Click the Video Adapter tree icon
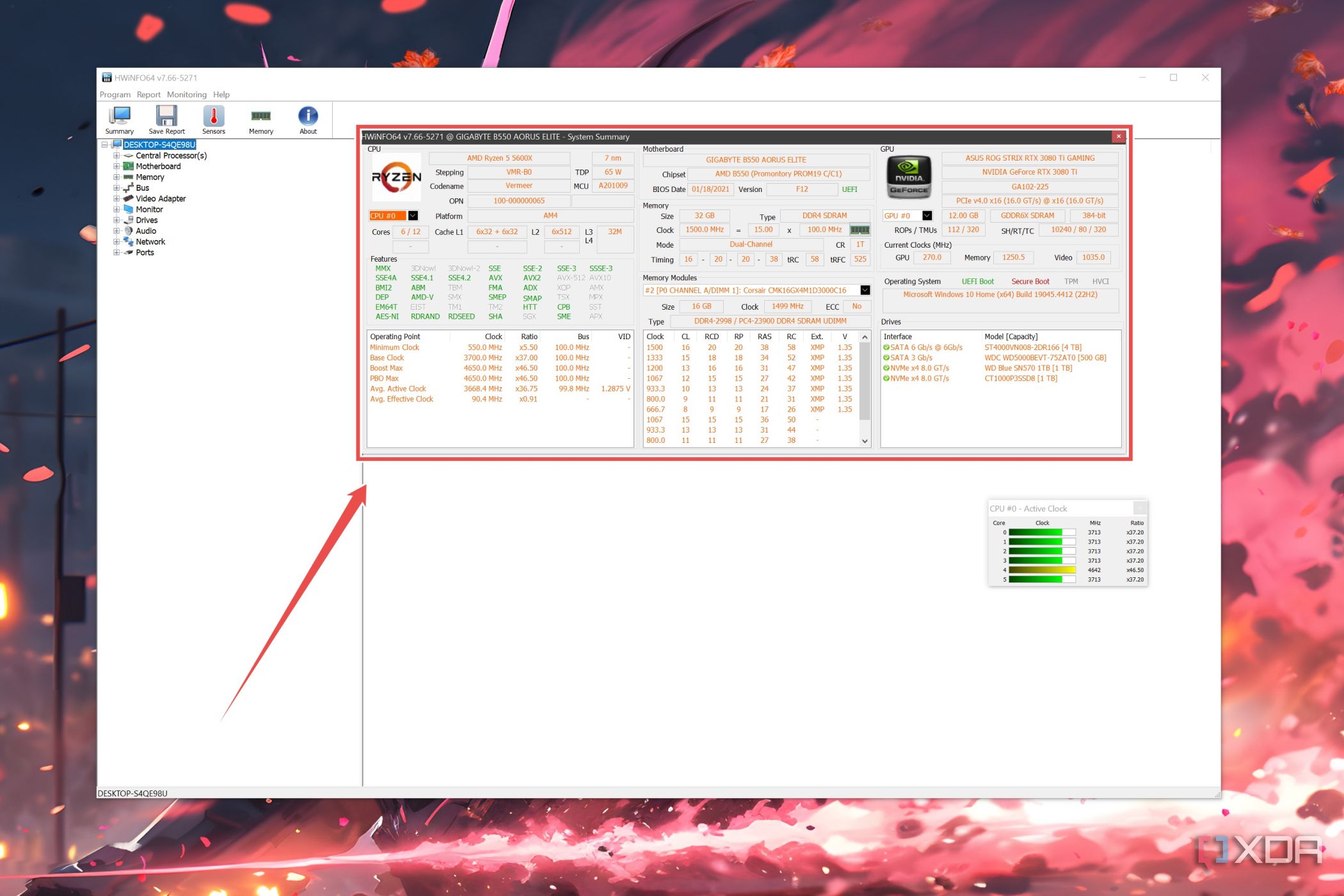Screen dimensions: 1344x896 click(128, 198)
